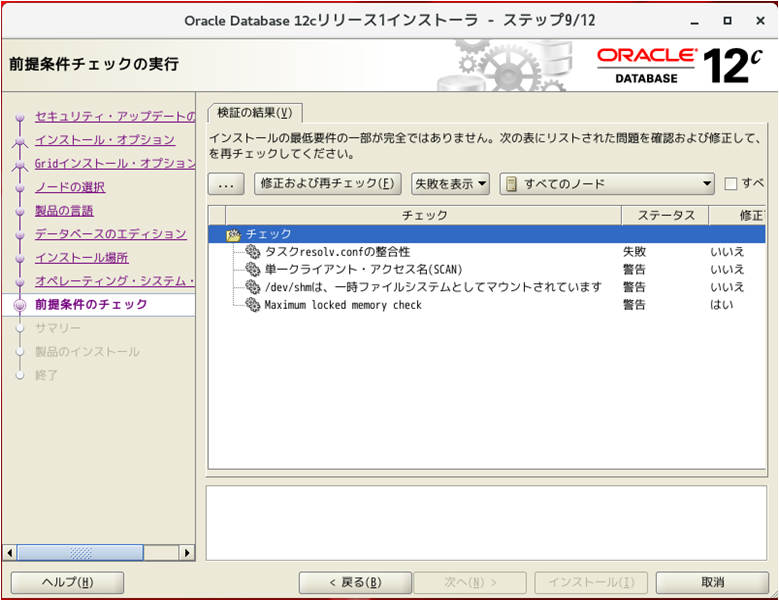Click the details text area below table
This screenshot has width=779, height=601.
tap(486, 523)
